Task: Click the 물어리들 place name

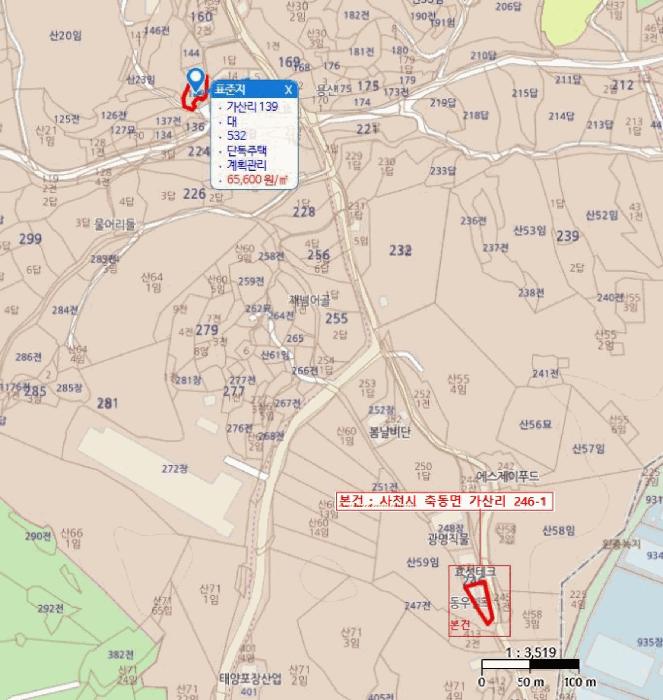Action: tap(114, 224)
